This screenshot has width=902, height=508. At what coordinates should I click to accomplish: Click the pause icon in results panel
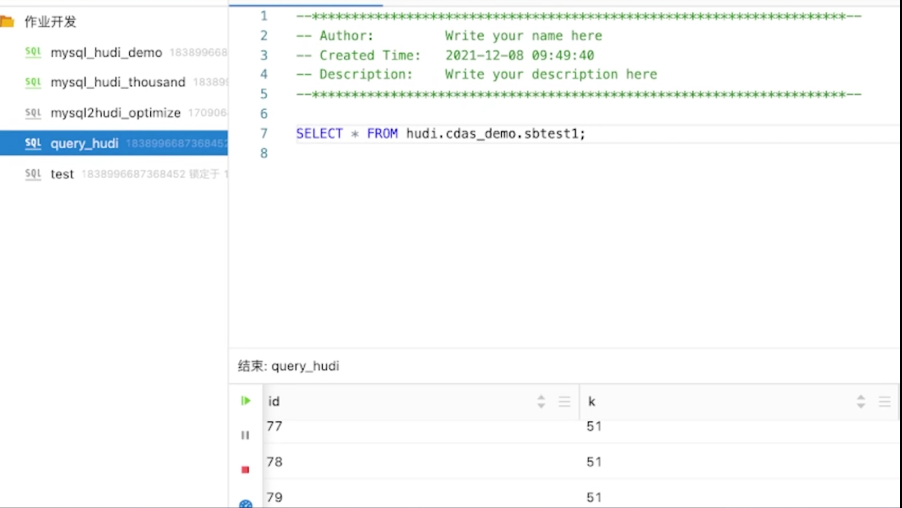[245, 436]
